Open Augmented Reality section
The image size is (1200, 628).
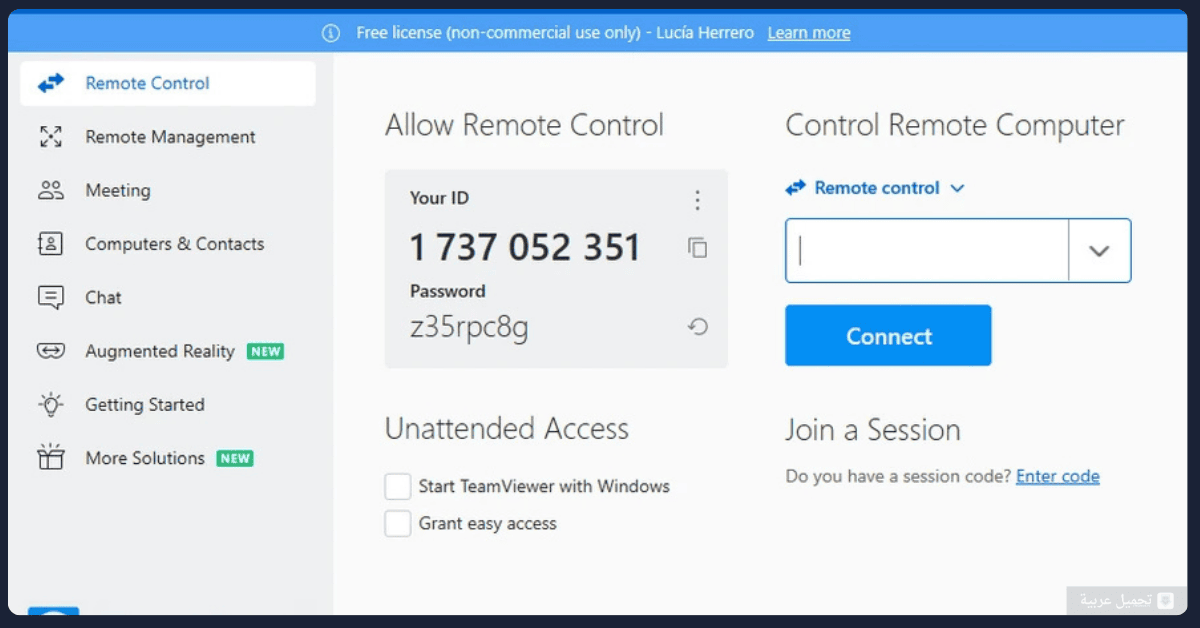(x=168, y=351)
